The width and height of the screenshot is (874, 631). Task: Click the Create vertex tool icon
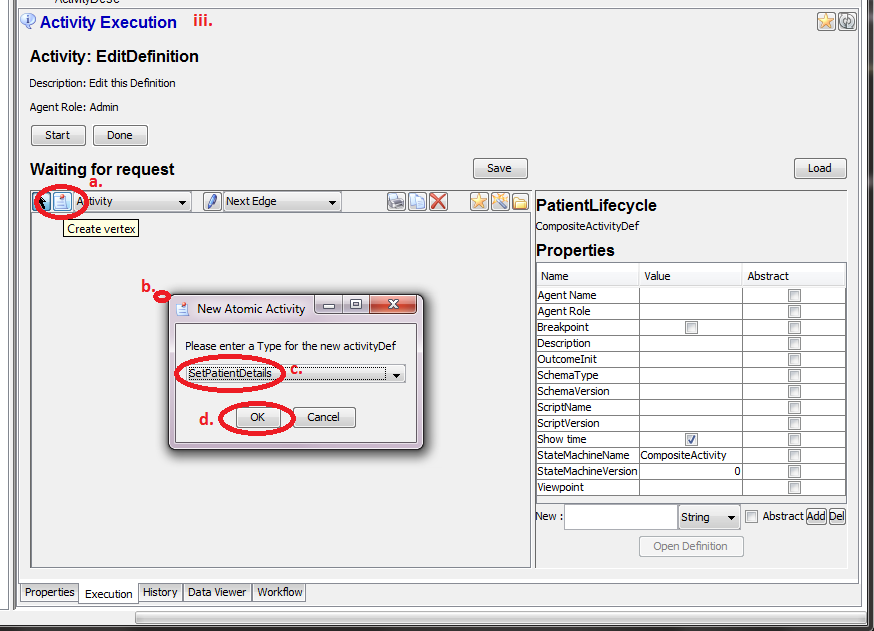pyautogui.click(x=62, y=201)
